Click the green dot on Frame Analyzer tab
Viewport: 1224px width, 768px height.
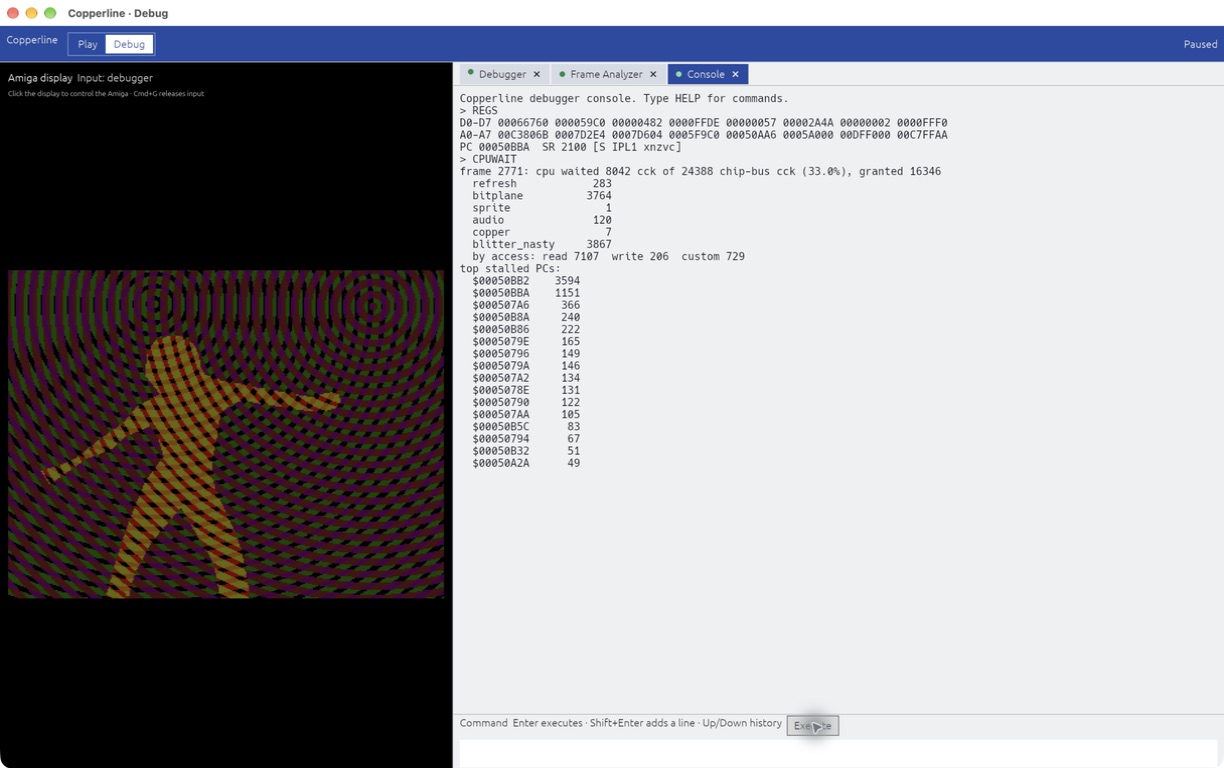562,73
